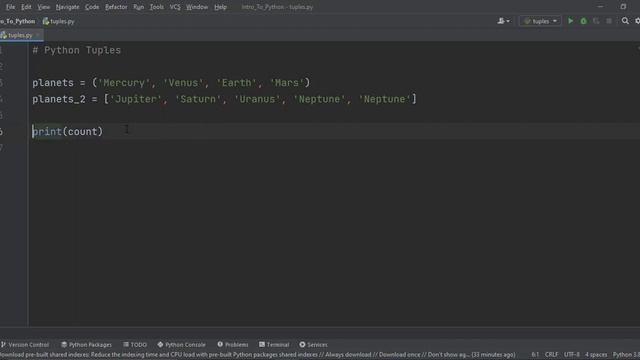Screen dimensions: 640x360
Task: Open the Python Packages tool window
Action: [x=87, y=344]
